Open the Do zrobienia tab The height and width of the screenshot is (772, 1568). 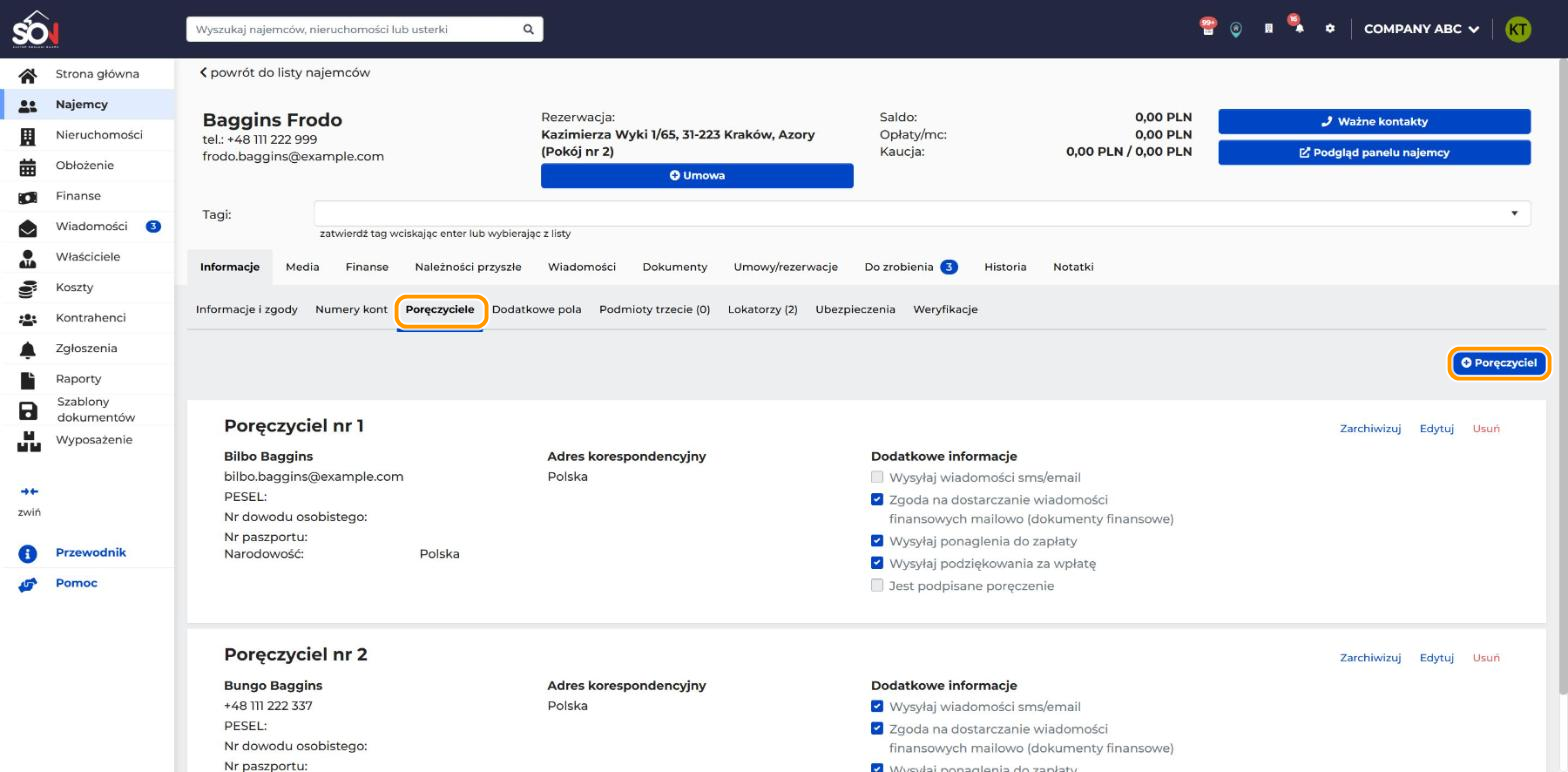(911, 267)
